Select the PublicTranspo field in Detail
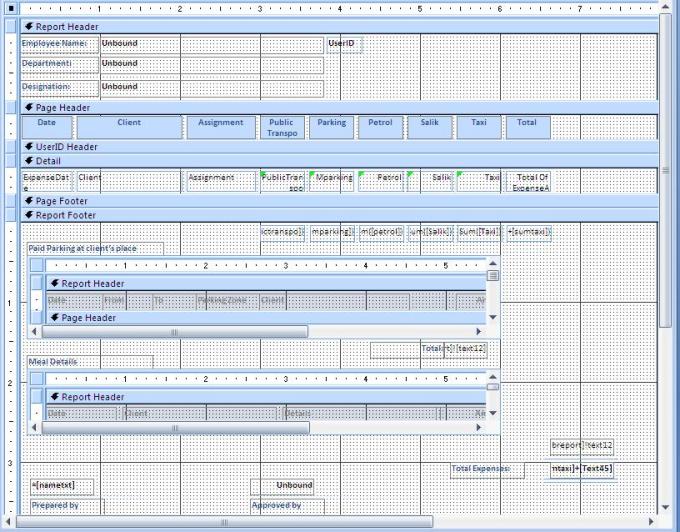 (282, 182)
